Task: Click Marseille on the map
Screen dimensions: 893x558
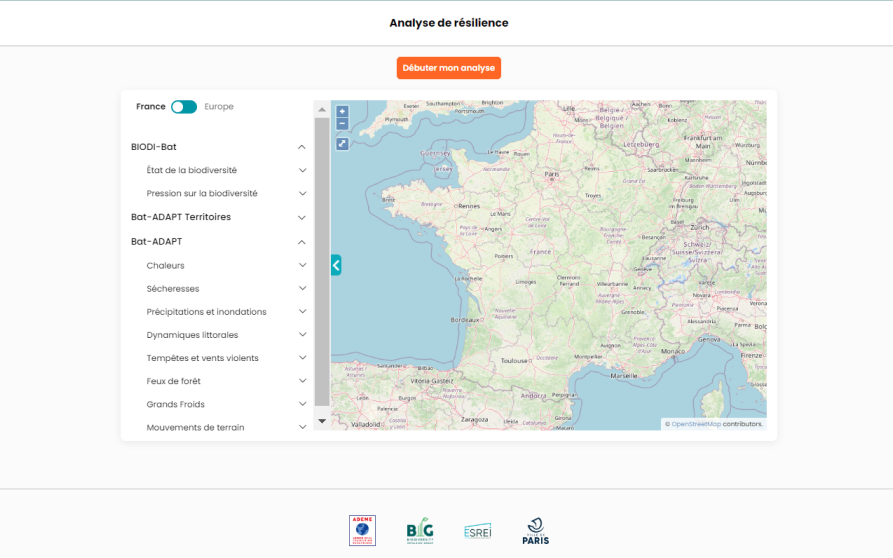Action: [x=624, y=376]
